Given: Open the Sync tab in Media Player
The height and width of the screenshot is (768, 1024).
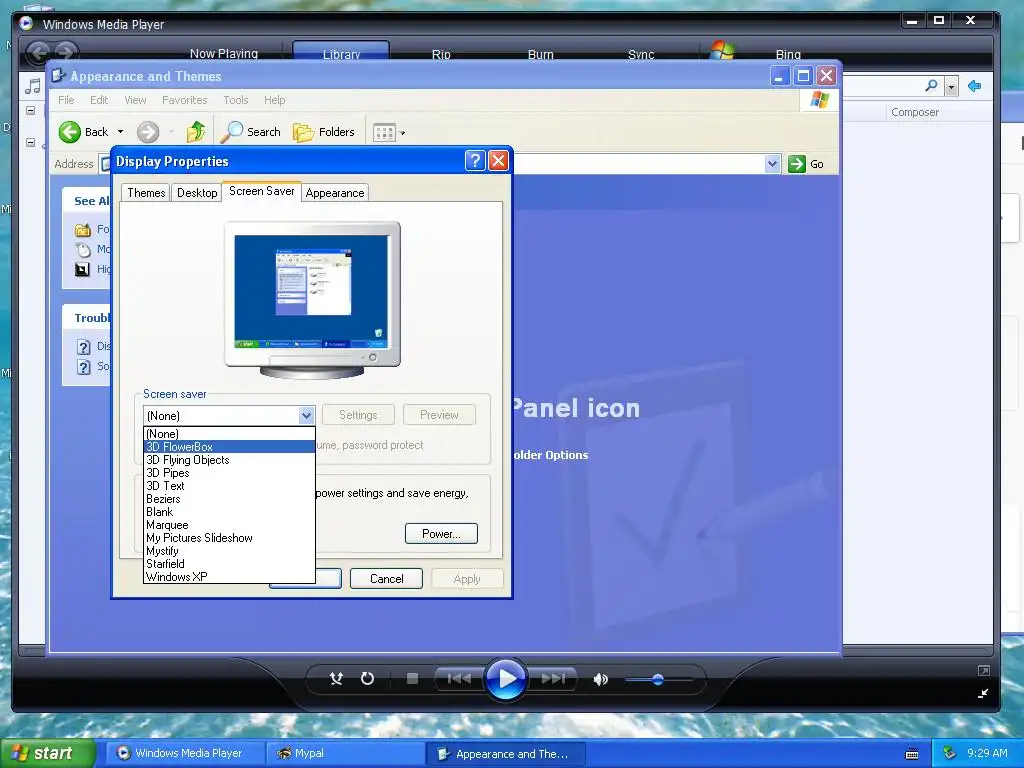Looking at the screenshot, I should pos(641,54).
